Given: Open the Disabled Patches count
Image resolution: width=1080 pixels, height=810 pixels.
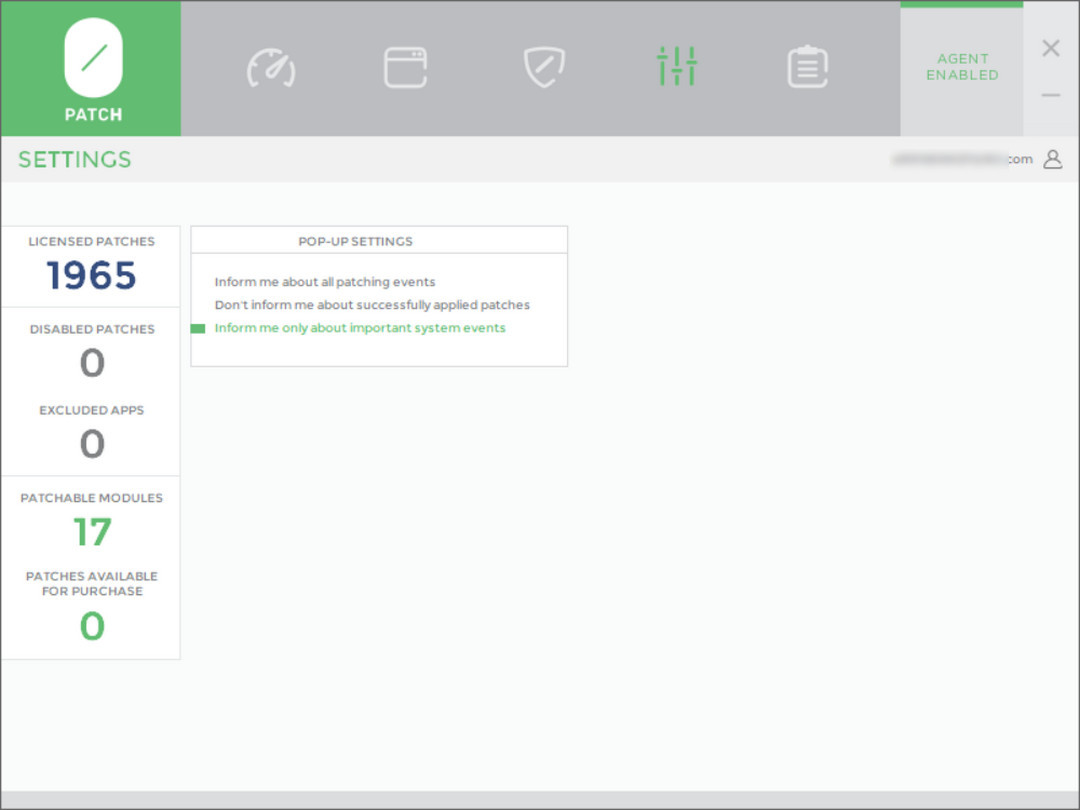Looking at the screenshot, I should coord(92,363).
